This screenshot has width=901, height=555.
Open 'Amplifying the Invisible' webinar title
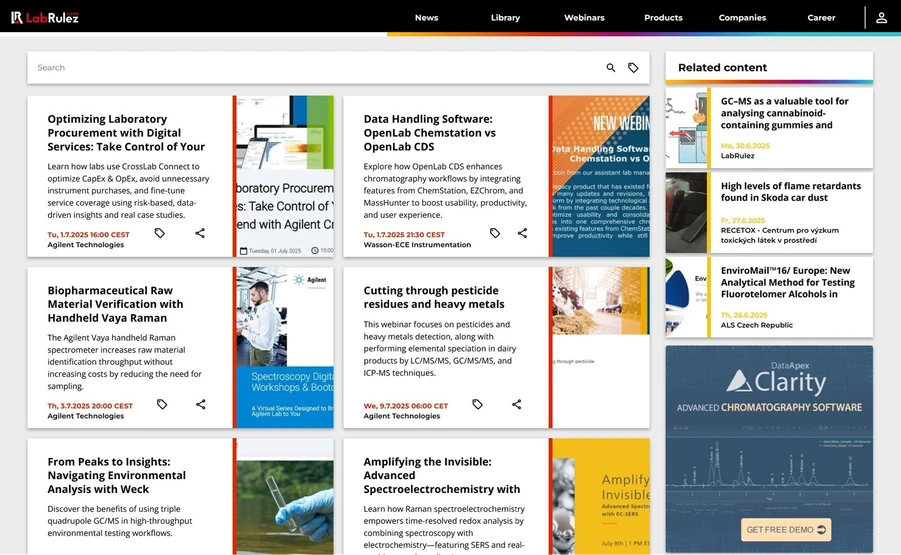(441, 475)
